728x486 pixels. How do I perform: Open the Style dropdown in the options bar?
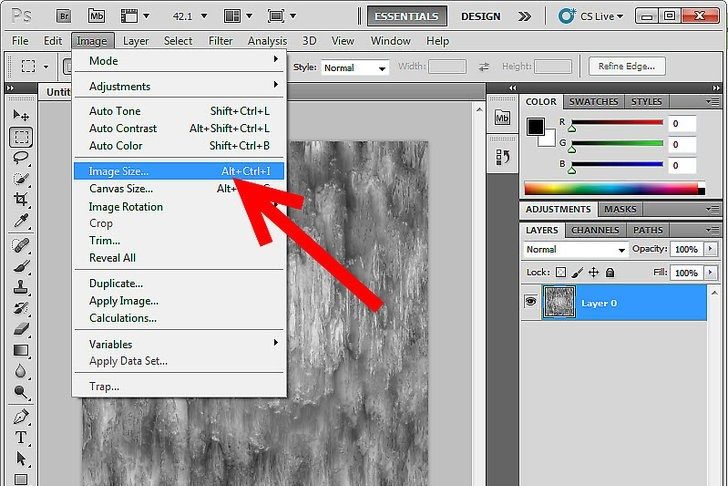(x=354, y=68)
